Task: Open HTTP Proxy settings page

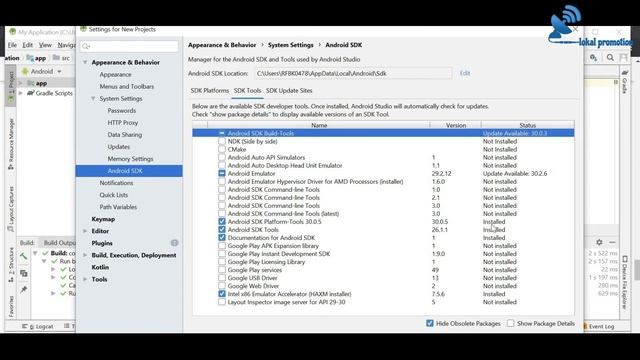Action: 122,122
